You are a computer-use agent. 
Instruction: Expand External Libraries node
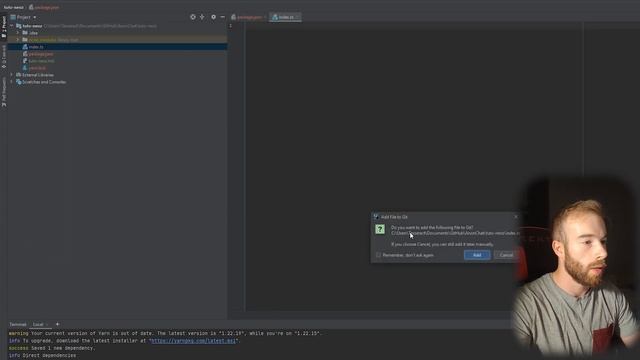12,75
